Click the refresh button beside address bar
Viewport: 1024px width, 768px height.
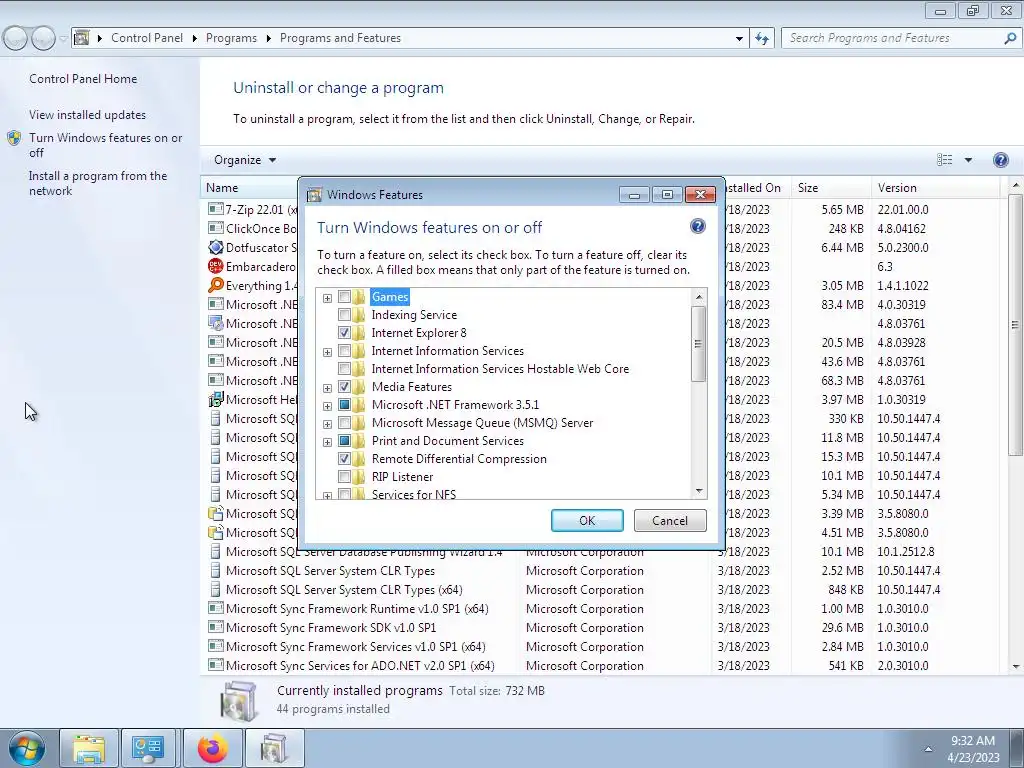[761, 38]
